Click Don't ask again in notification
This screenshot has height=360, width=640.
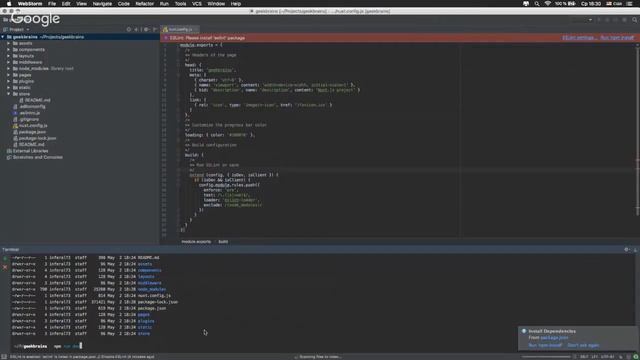point(583,345)
